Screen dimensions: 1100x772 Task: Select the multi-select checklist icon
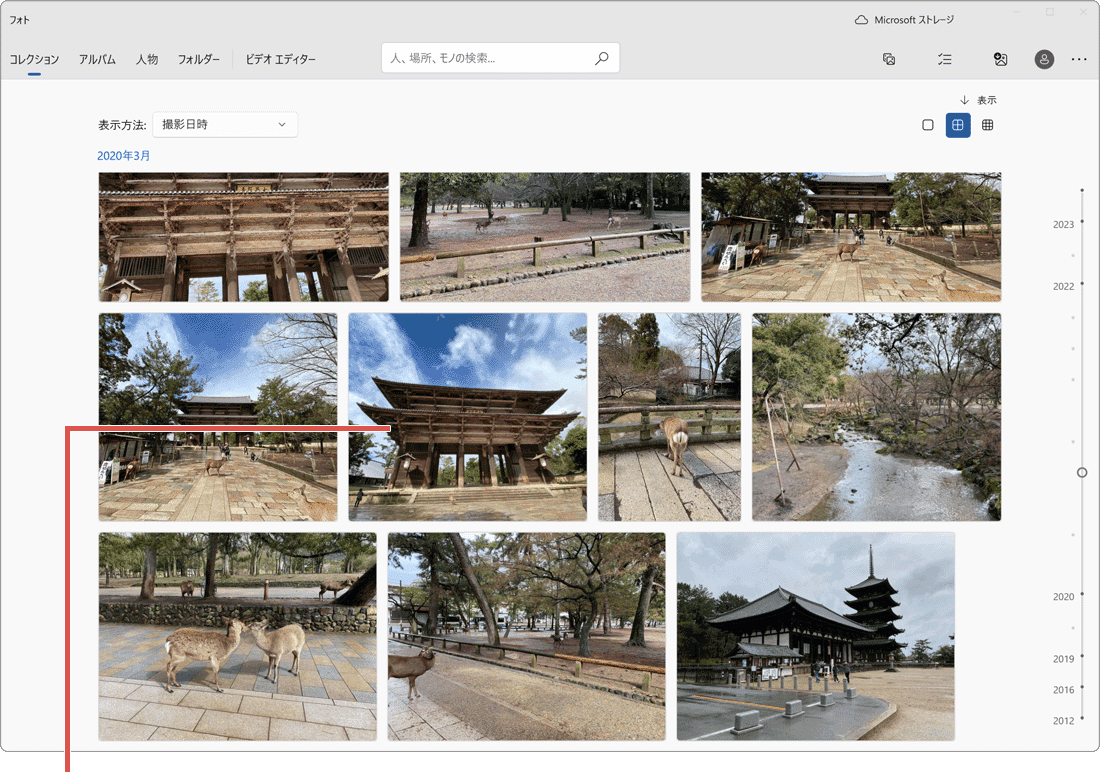coord(944,59)
